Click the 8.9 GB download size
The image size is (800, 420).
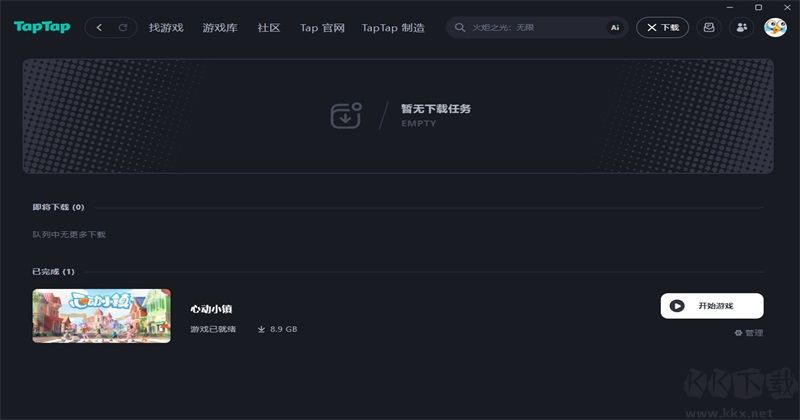point(277,329)
